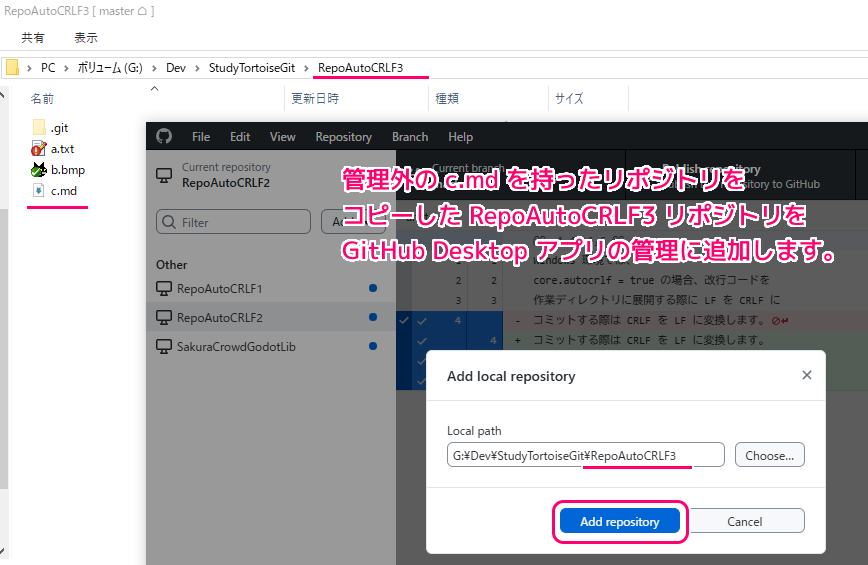868x565 pixels.
Task: Select the RepoAutoCRLF2 repository in the list
Action: [217, 317]
